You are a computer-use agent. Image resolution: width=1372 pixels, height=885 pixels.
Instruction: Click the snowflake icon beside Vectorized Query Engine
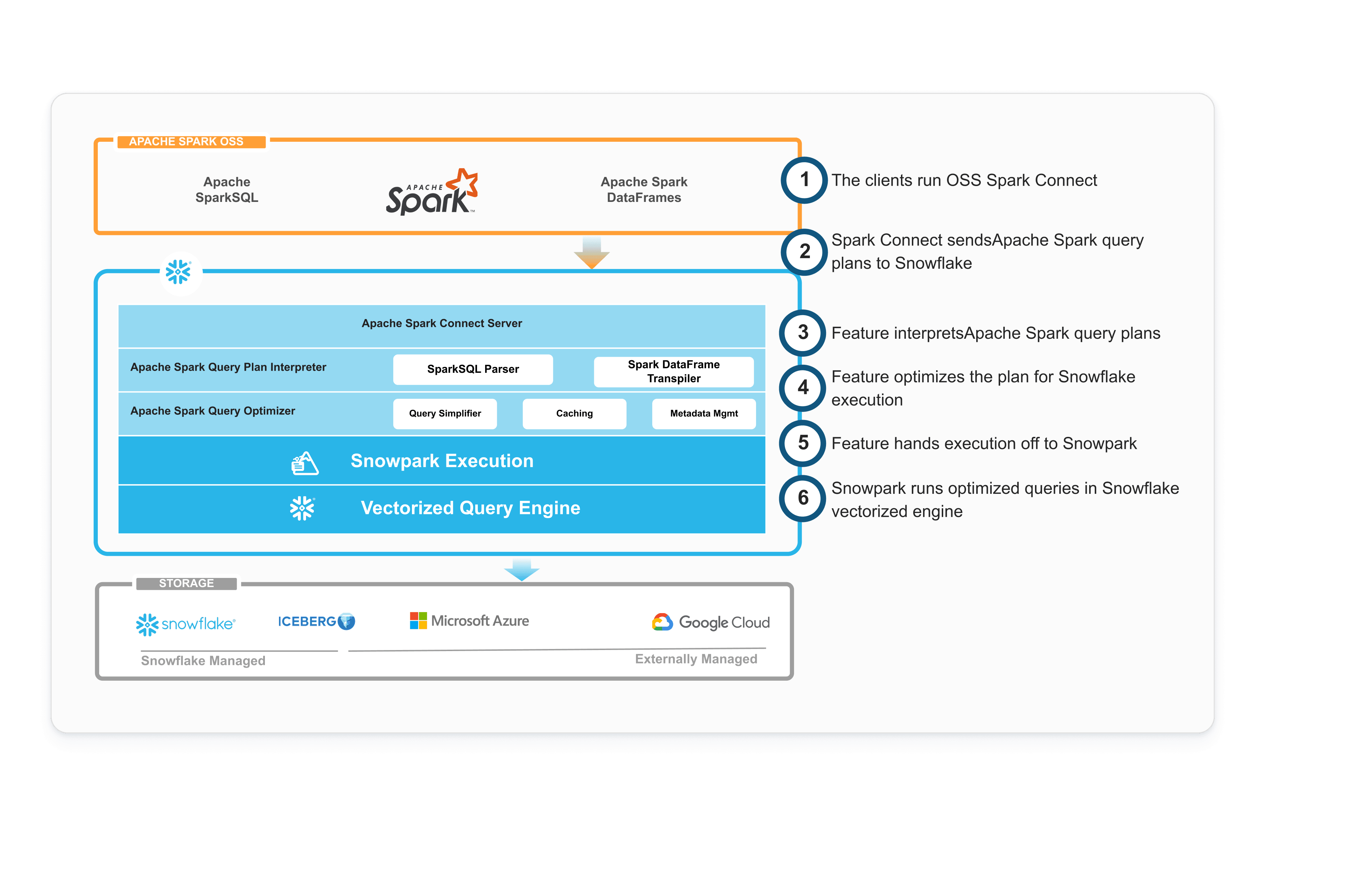(x=302, y=509)
